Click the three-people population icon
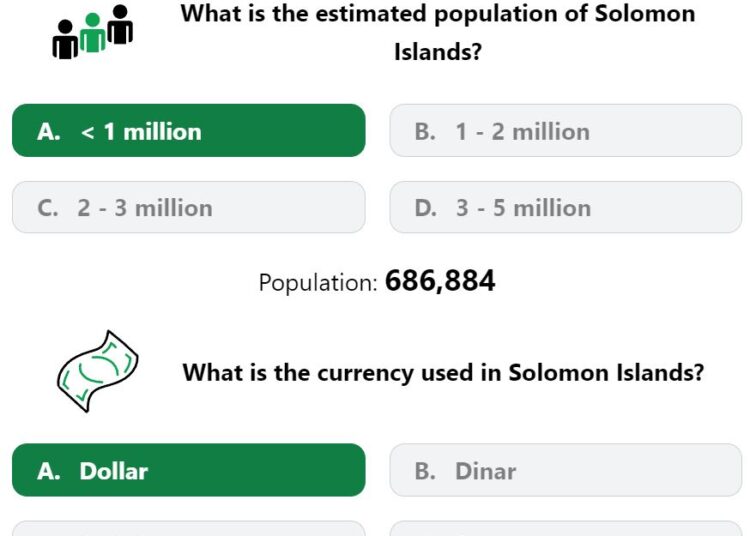750x536 pixels. (x=92, y=32)
